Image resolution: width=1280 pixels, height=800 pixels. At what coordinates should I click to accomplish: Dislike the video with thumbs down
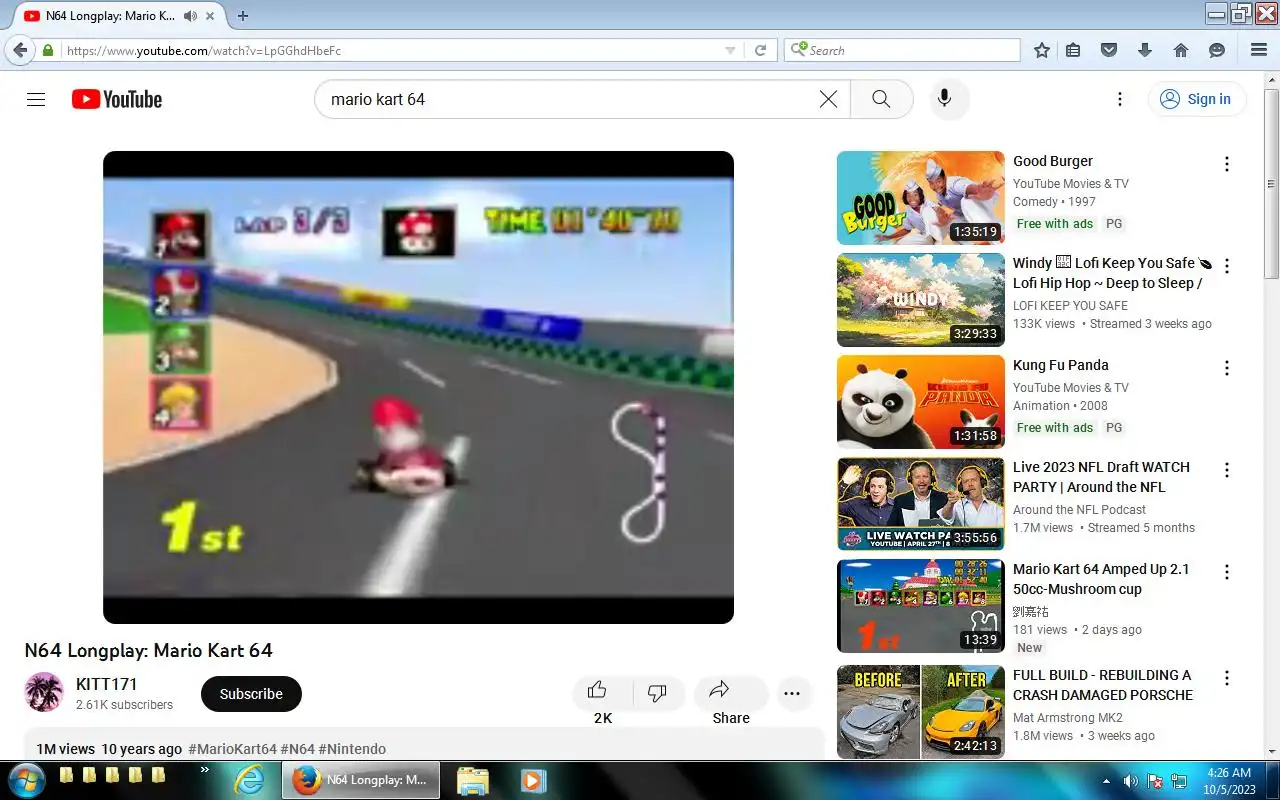click(657, 693)
